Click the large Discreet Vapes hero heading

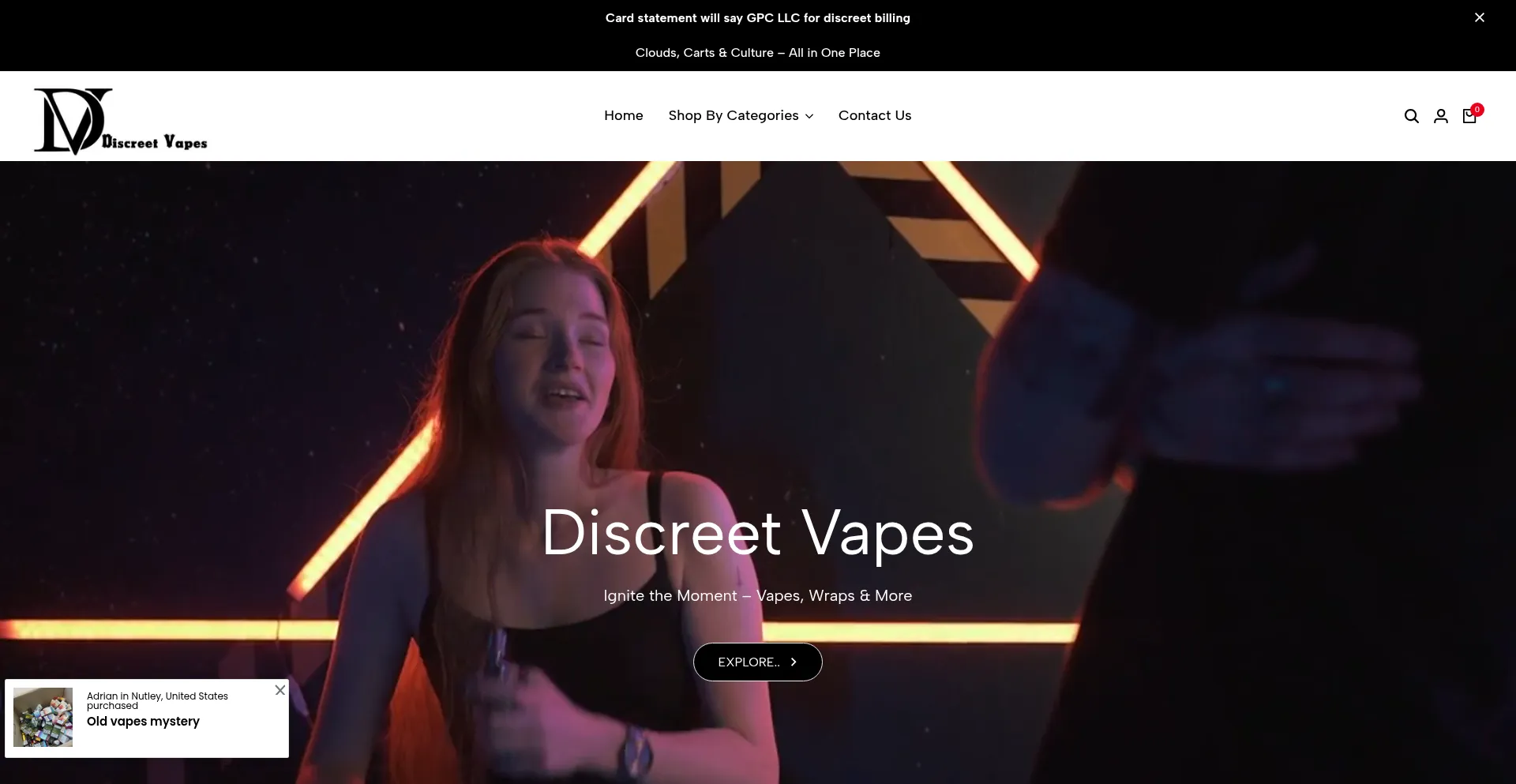pyautogui.click(x=757, y=534)
